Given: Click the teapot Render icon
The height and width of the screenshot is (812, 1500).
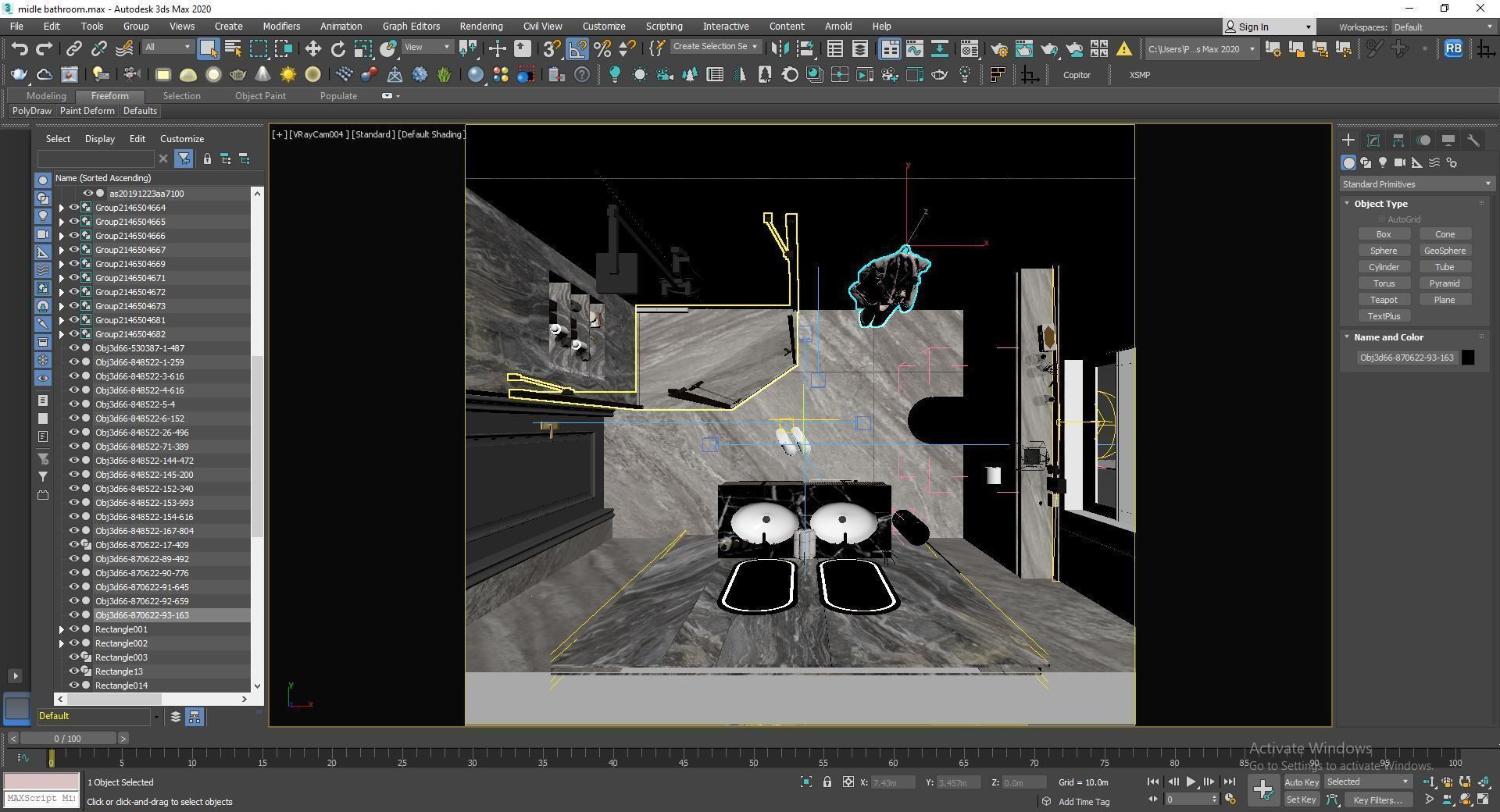Looking at the screenshot, I should click(1049, 48).
